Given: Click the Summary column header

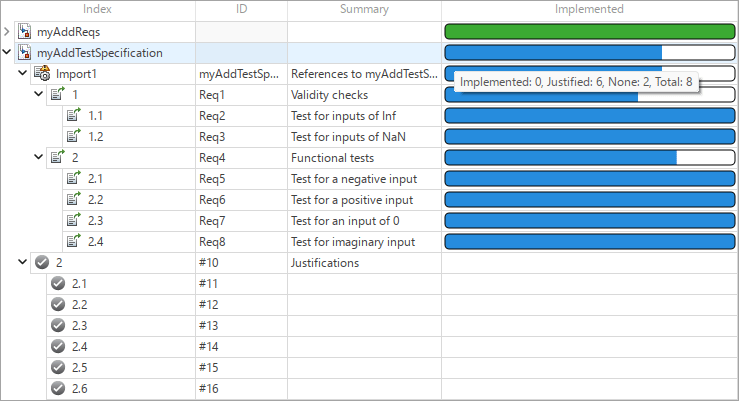Looking at the screenshot, I should click(364, 9).
